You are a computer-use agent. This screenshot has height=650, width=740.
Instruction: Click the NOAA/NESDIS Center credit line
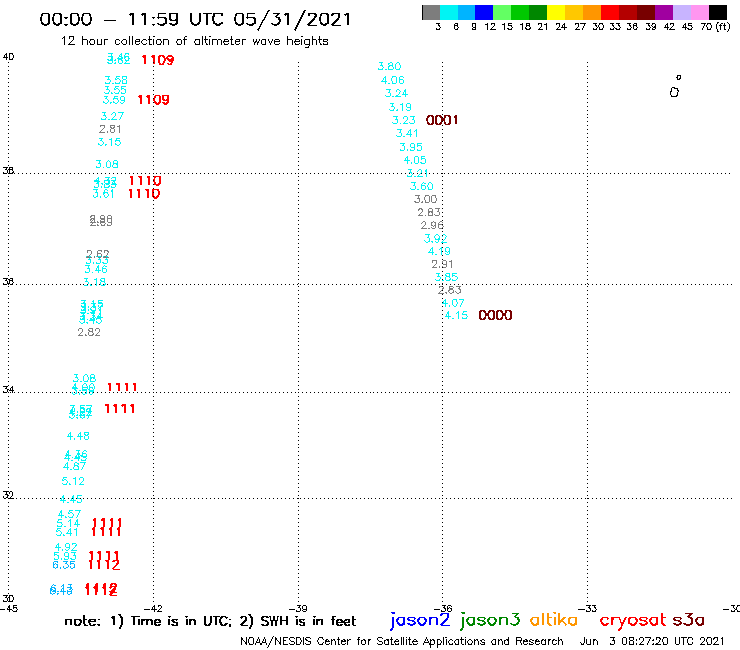pos(402,641)
